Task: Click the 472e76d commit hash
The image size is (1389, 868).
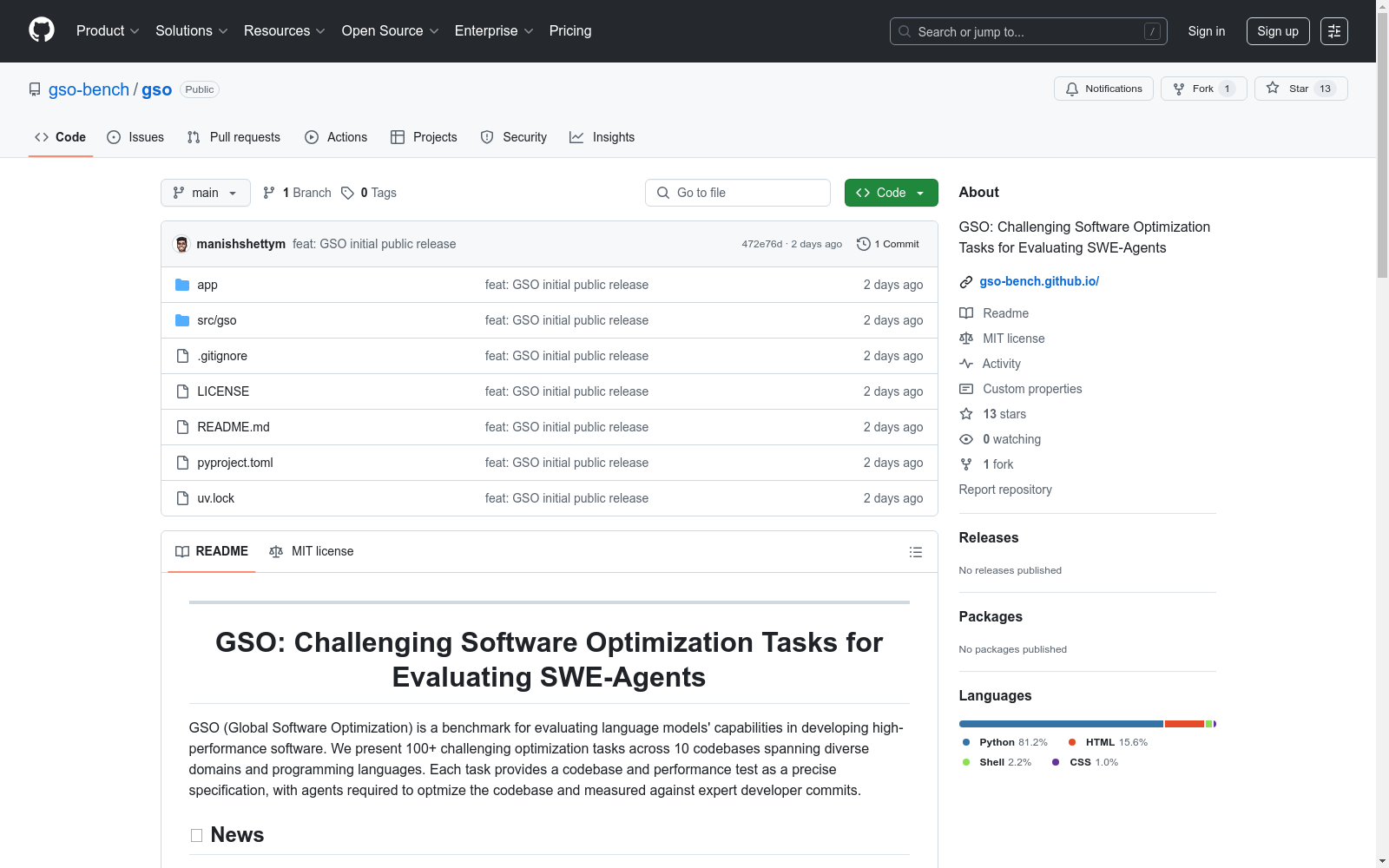Action: tap(761, 244)
